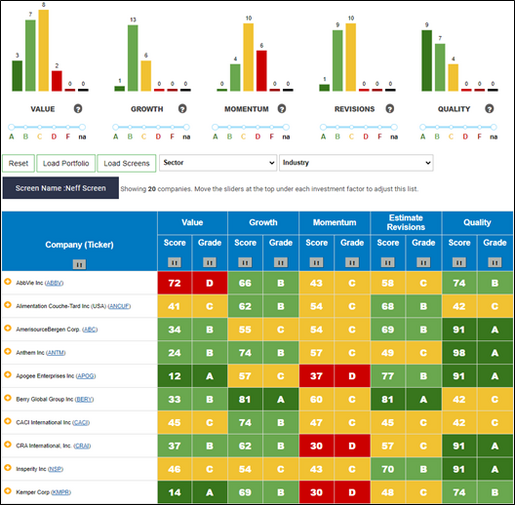Open the ABBV ticker link
The image size is (515, 505).
[x=54, y=283]
